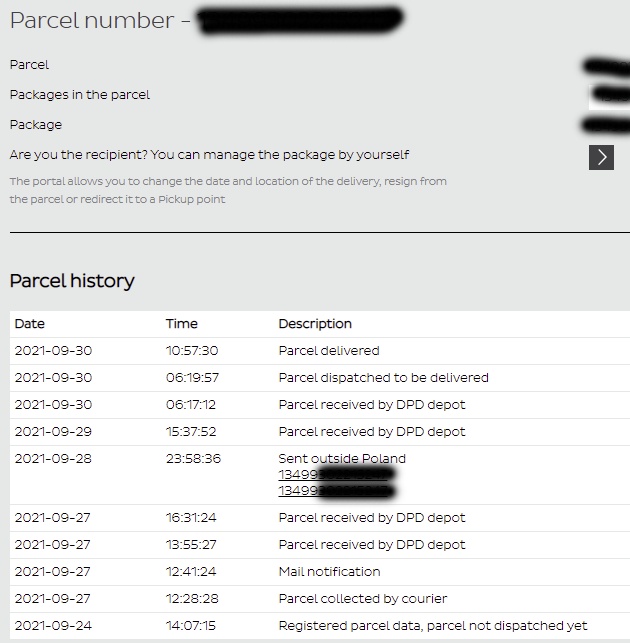Click the 2021-09-24 date cell
Viewport: 630px width, 643px height.
pos(51,626)
